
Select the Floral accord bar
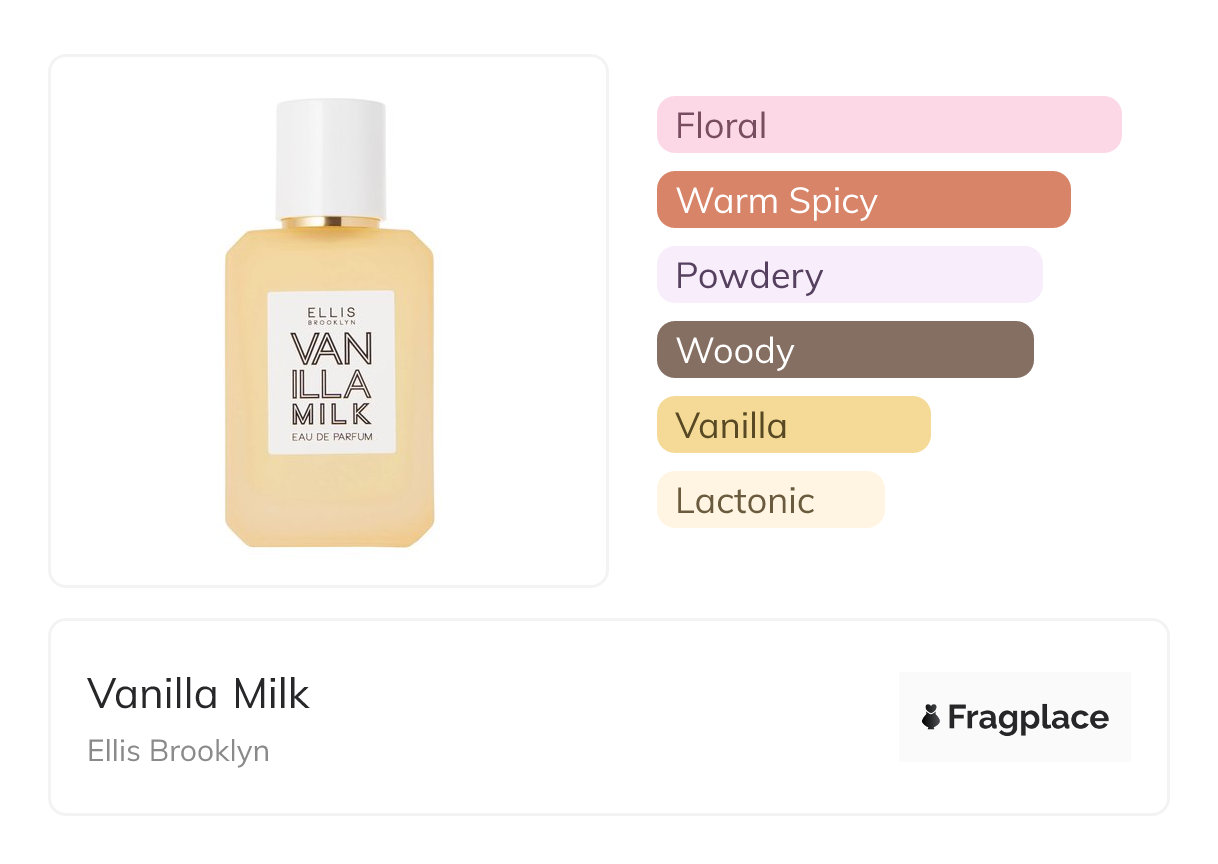(888, 125)
